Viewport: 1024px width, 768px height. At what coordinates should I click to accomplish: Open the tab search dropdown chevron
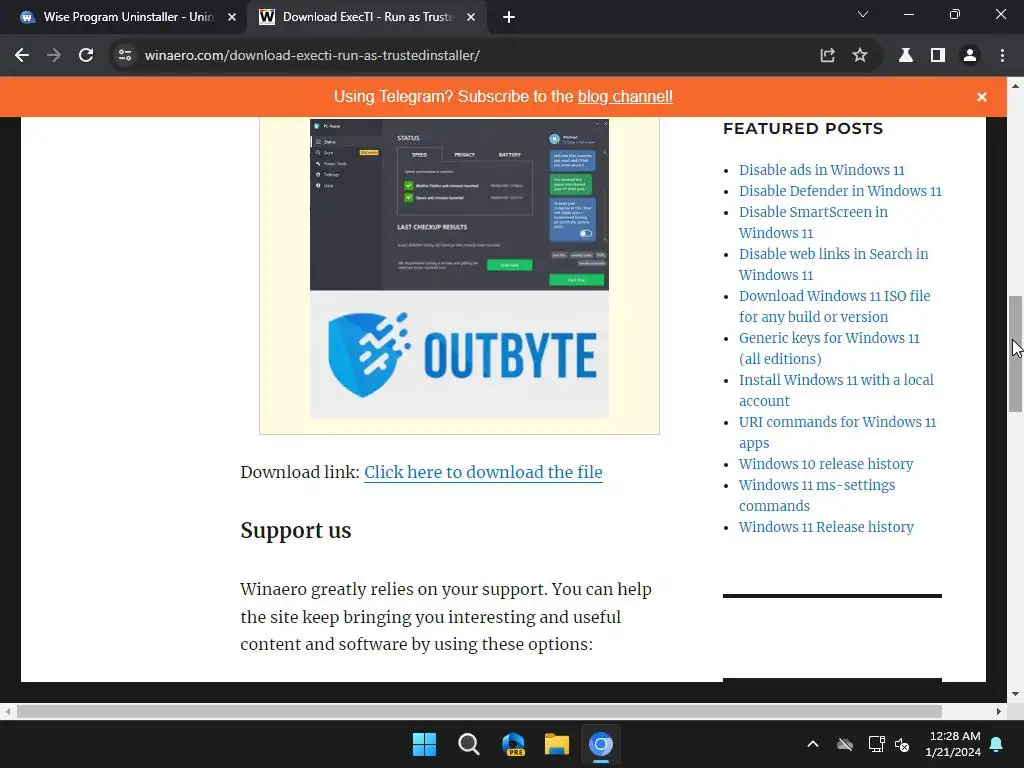[x=863, y=14]
